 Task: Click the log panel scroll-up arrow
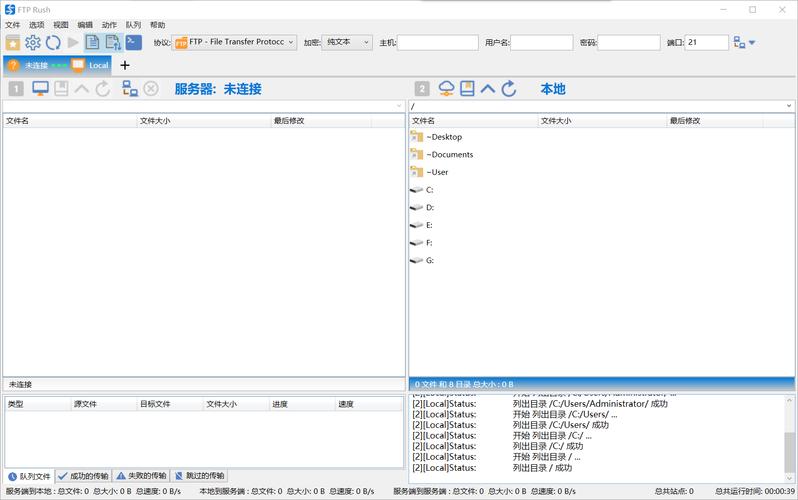(x=789, y=401)
